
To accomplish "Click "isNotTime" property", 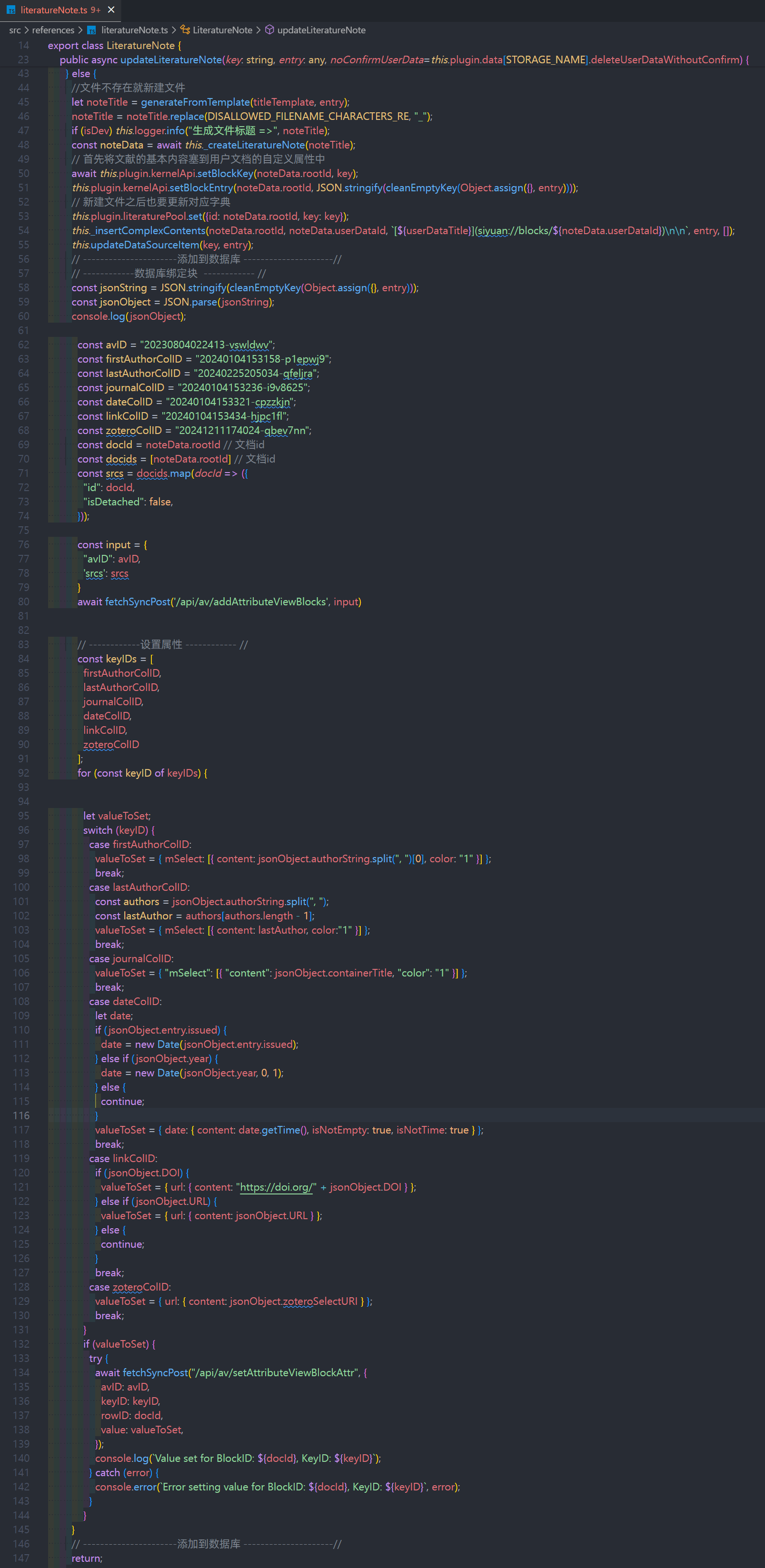I will (420, 1130).
